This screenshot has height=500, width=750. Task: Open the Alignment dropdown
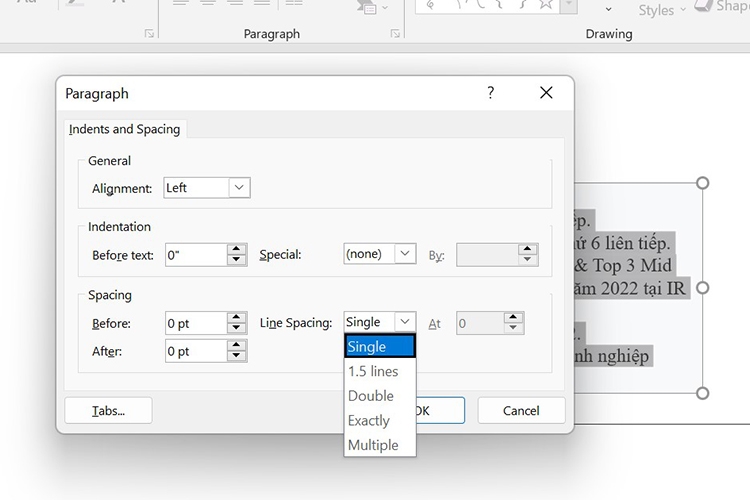click(239, 188)
